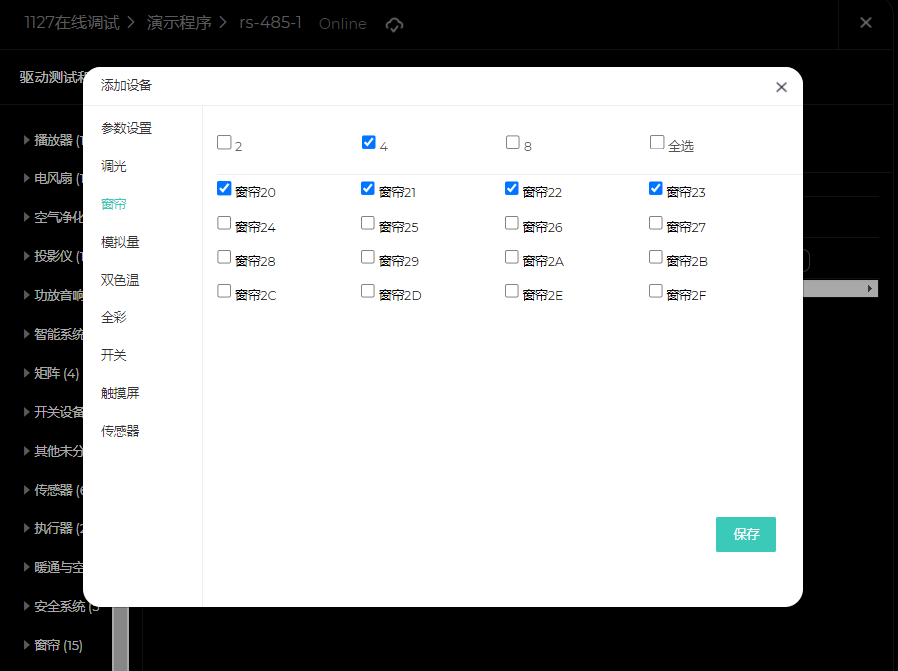Click the right arrow of horizontal scrollbar
The height and width of the screenshot is (671, 898).
coord(869,289)
